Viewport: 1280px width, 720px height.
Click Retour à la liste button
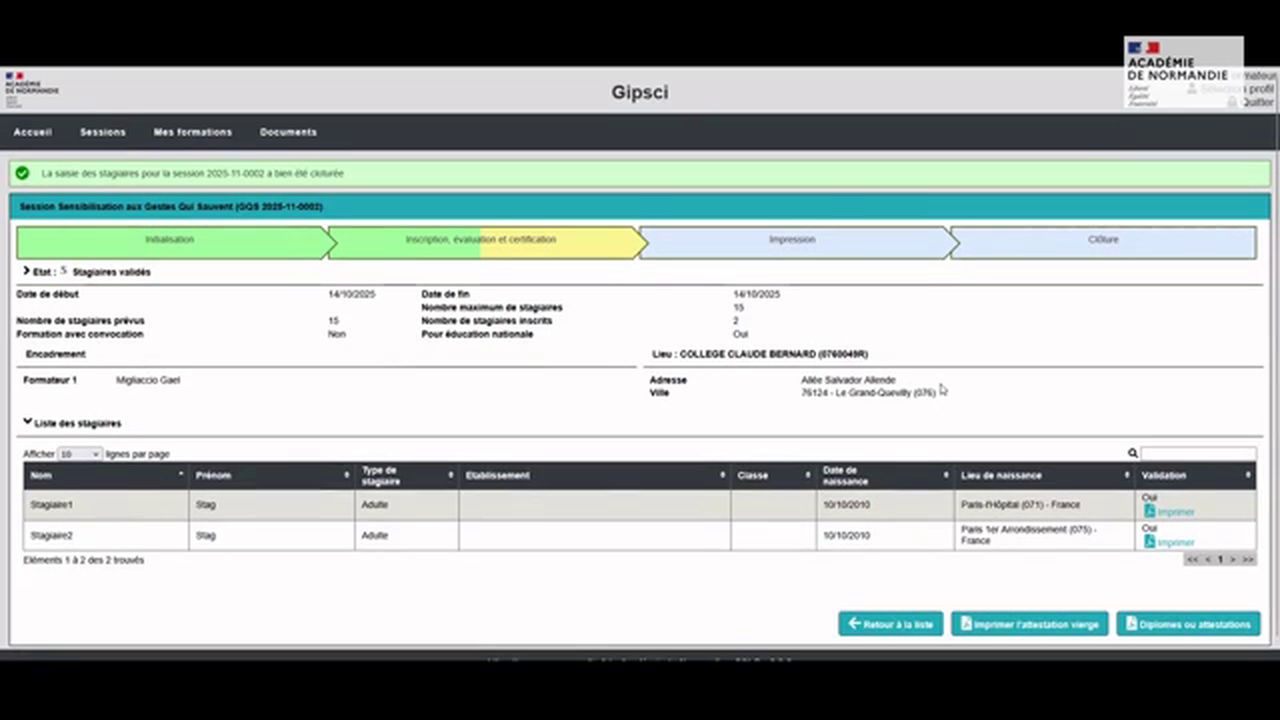(x=890, y=624)
